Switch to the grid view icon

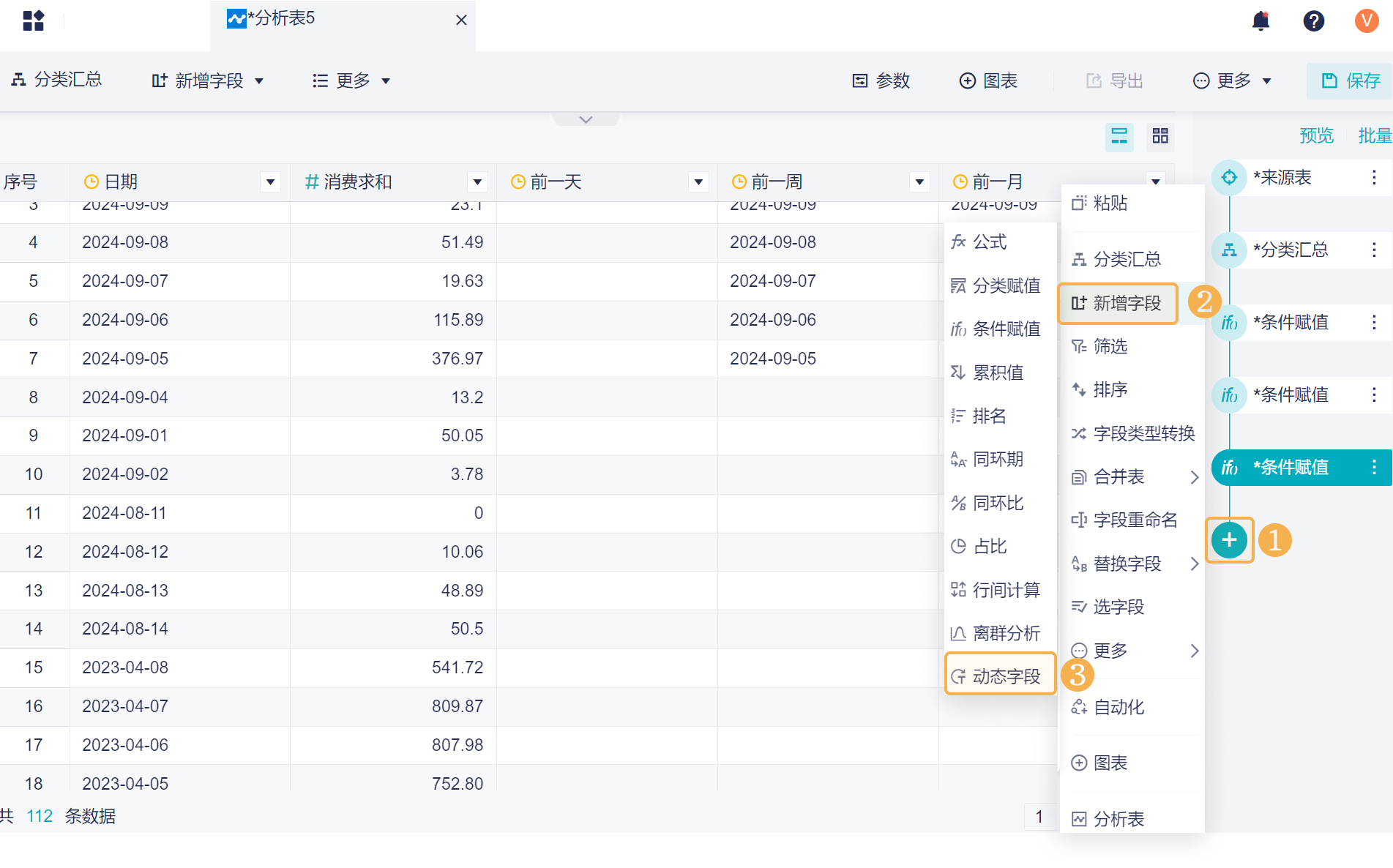click(1160, 136)
